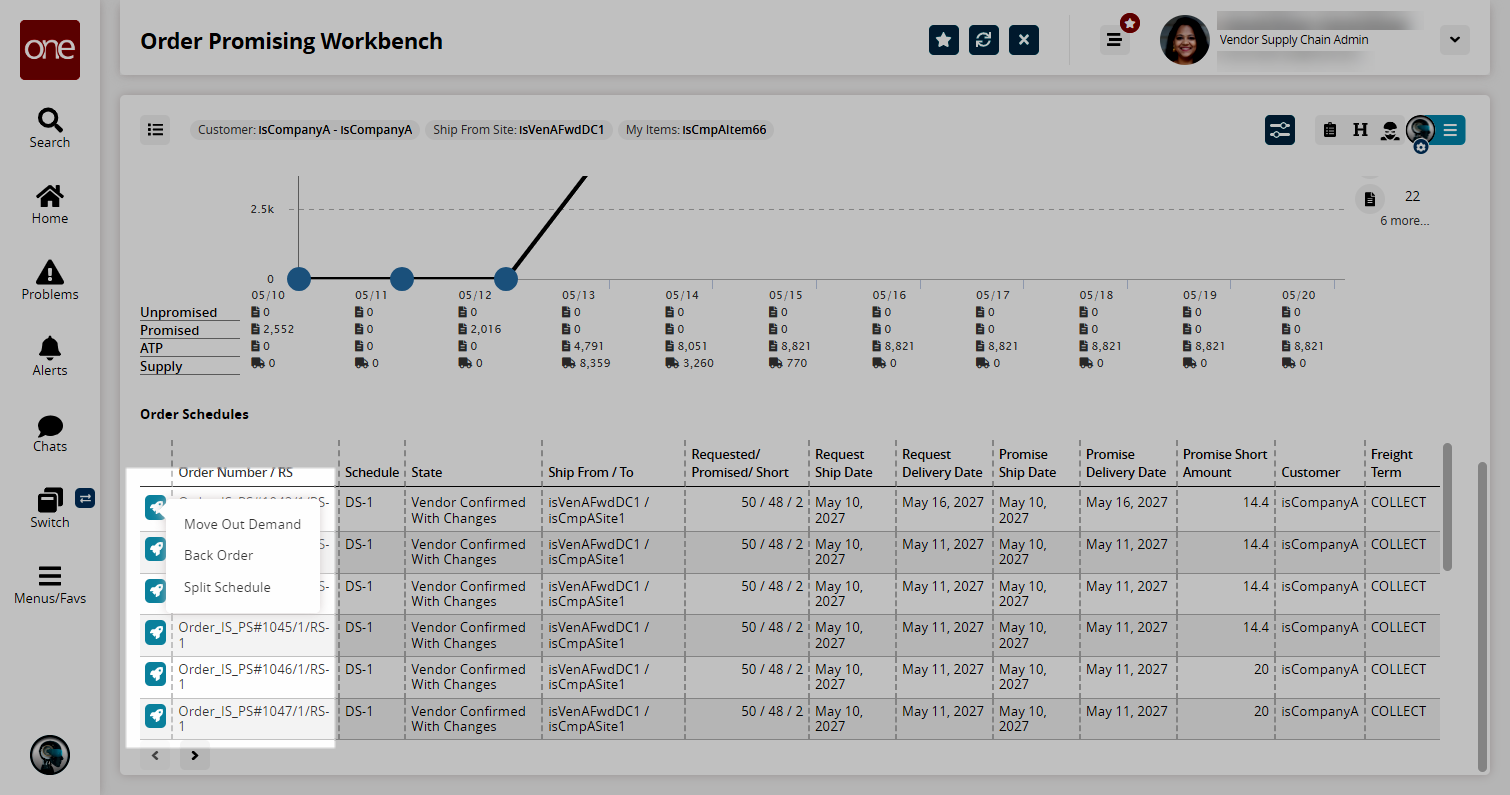Open the Menus/Favs menu
Viewport: 1510px width, 795px height.
[50, 585]
